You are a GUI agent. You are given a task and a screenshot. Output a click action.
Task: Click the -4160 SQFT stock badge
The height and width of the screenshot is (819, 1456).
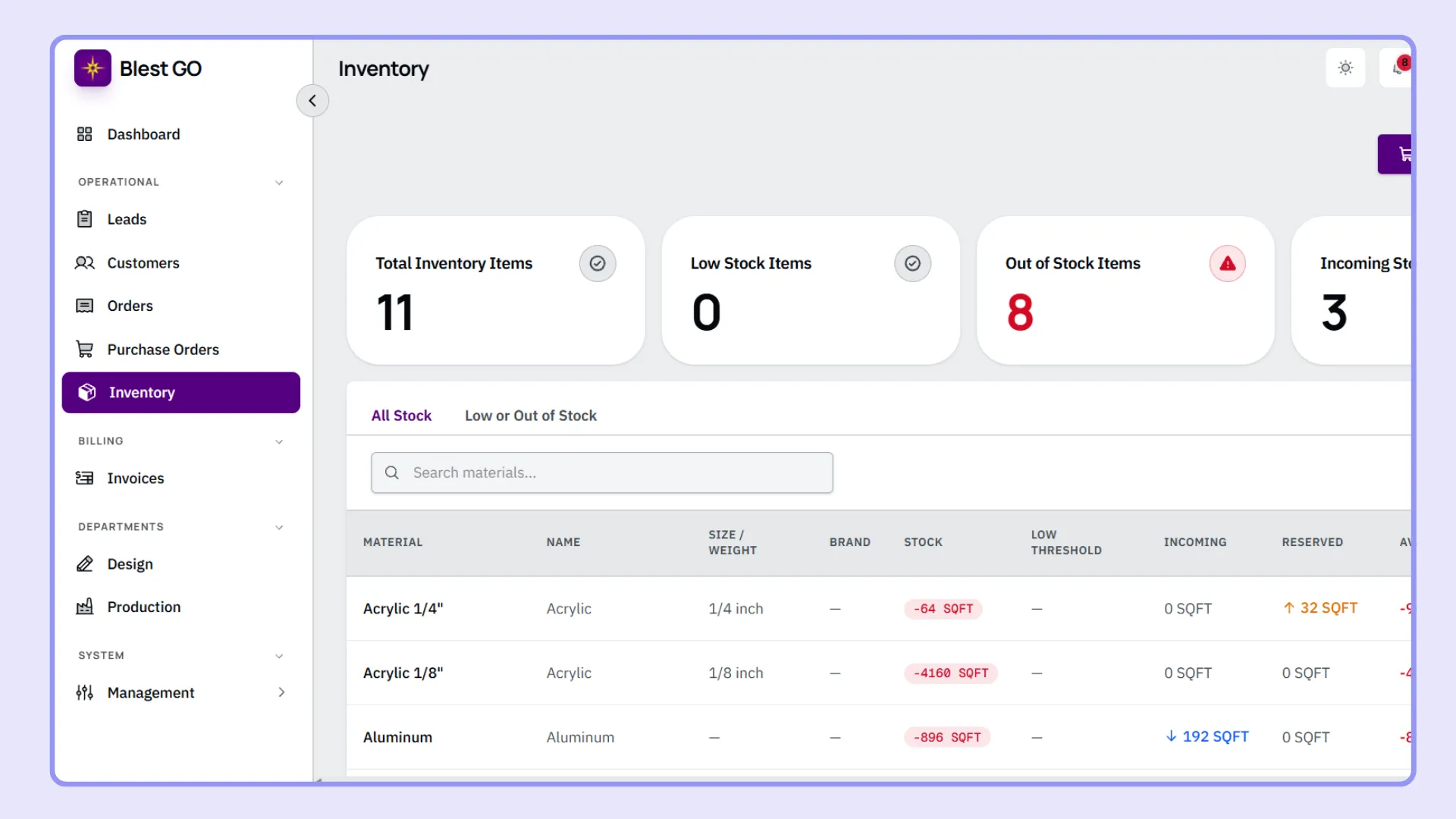coord(950,673)
